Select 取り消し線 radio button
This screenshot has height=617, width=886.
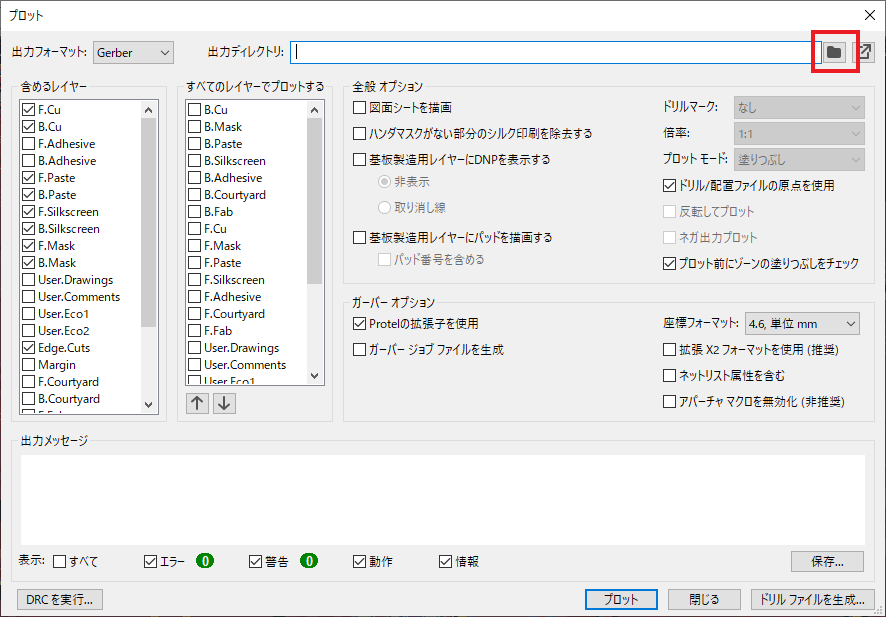point(384,207)
